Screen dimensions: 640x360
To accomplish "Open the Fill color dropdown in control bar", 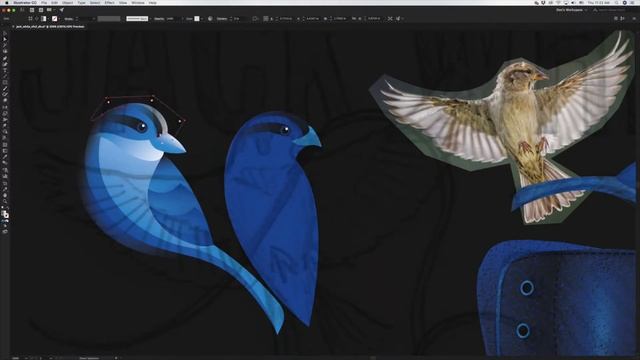I will [48, 19].
